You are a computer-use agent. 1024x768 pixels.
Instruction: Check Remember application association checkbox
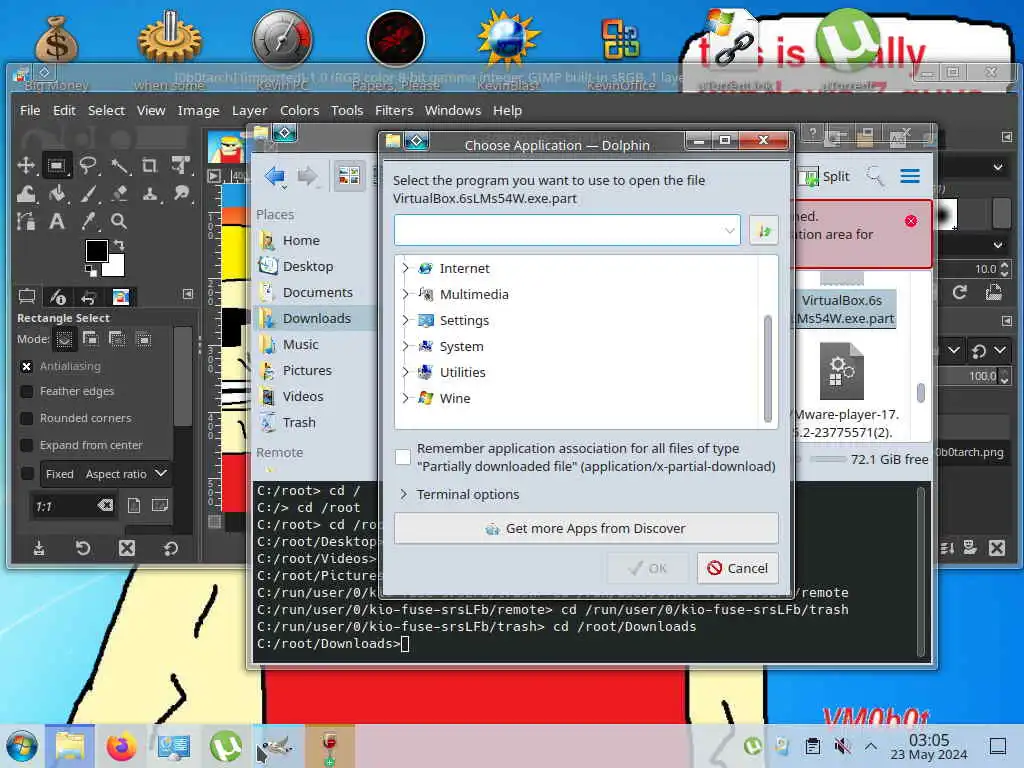pos(403,456)
